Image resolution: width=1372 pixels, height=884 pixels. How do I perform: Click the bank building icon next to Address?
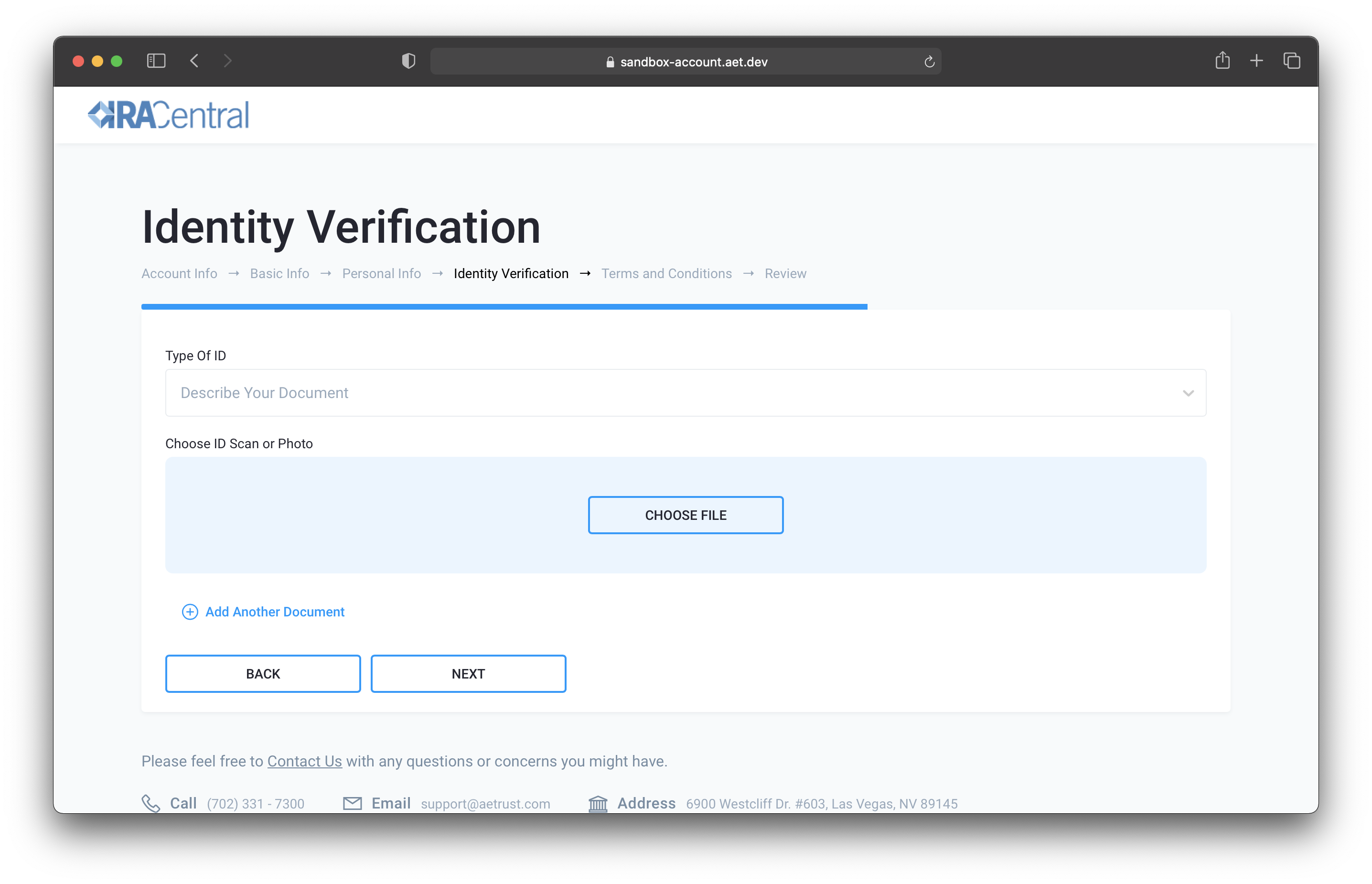[598, 804]
